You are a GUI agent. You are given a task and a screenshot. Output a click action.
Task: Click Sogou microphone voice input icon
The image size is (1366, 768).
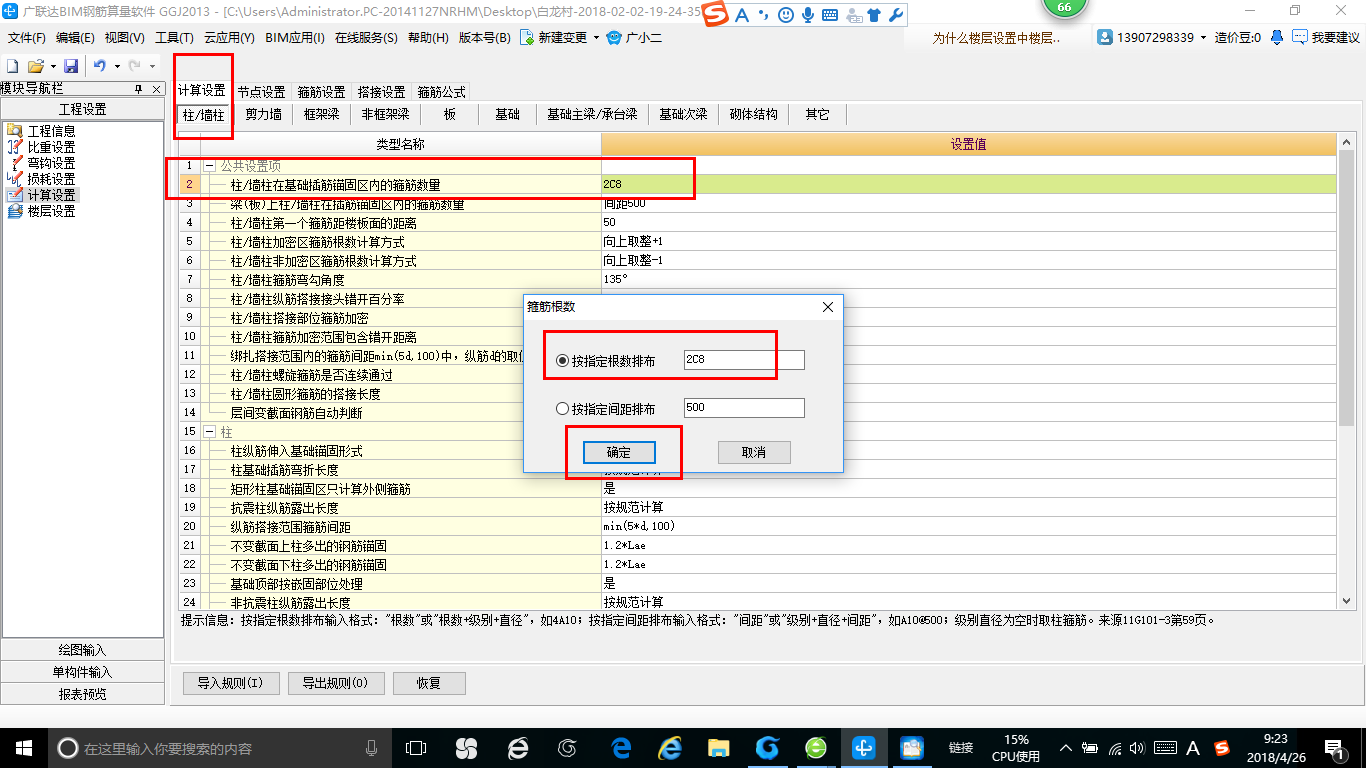pyautogui.click(x=807, y=15)
